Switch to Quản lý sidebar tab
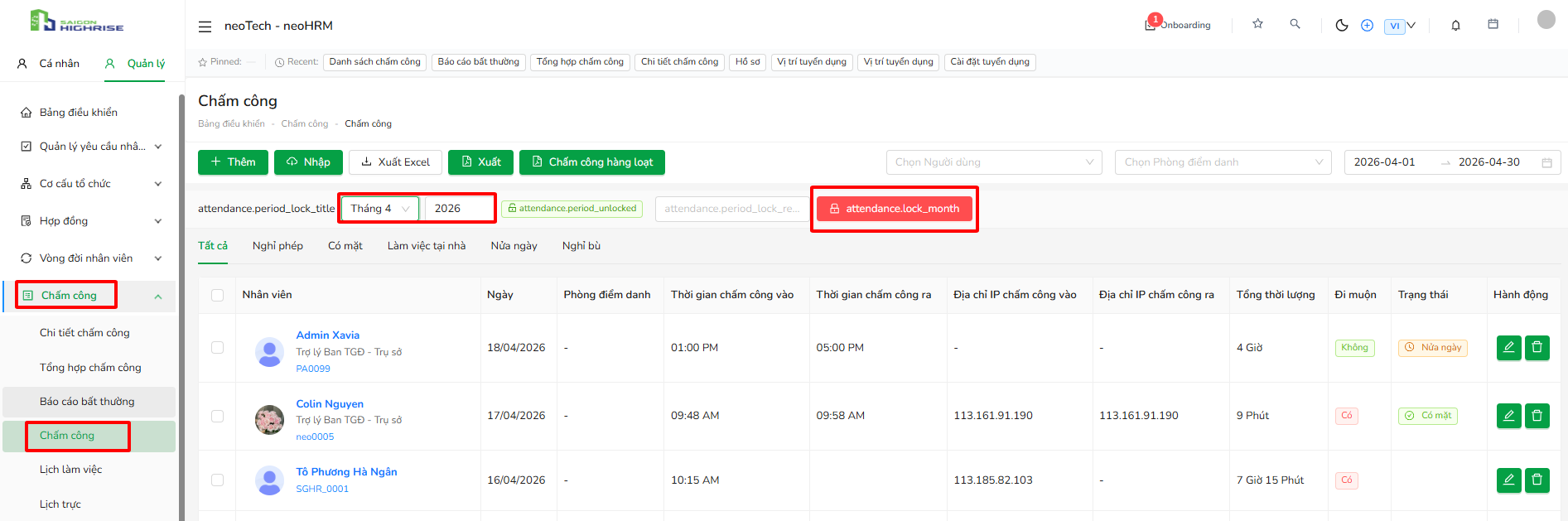This screenshot has height=521, width=1568. pos(135,64)
